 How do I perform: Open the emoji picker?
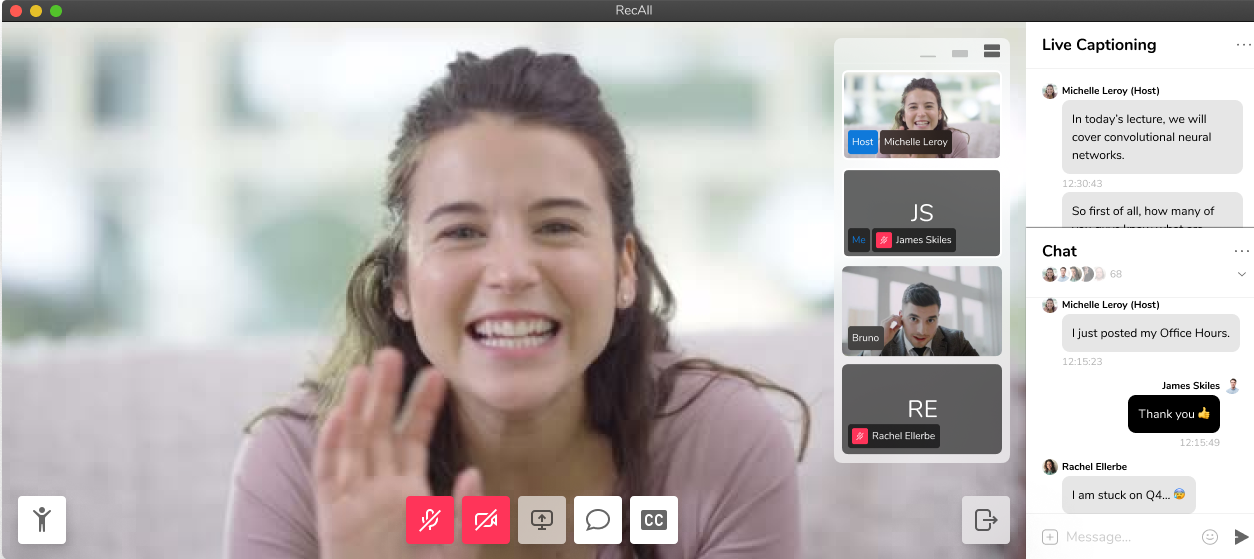[x=1210, y=537]
